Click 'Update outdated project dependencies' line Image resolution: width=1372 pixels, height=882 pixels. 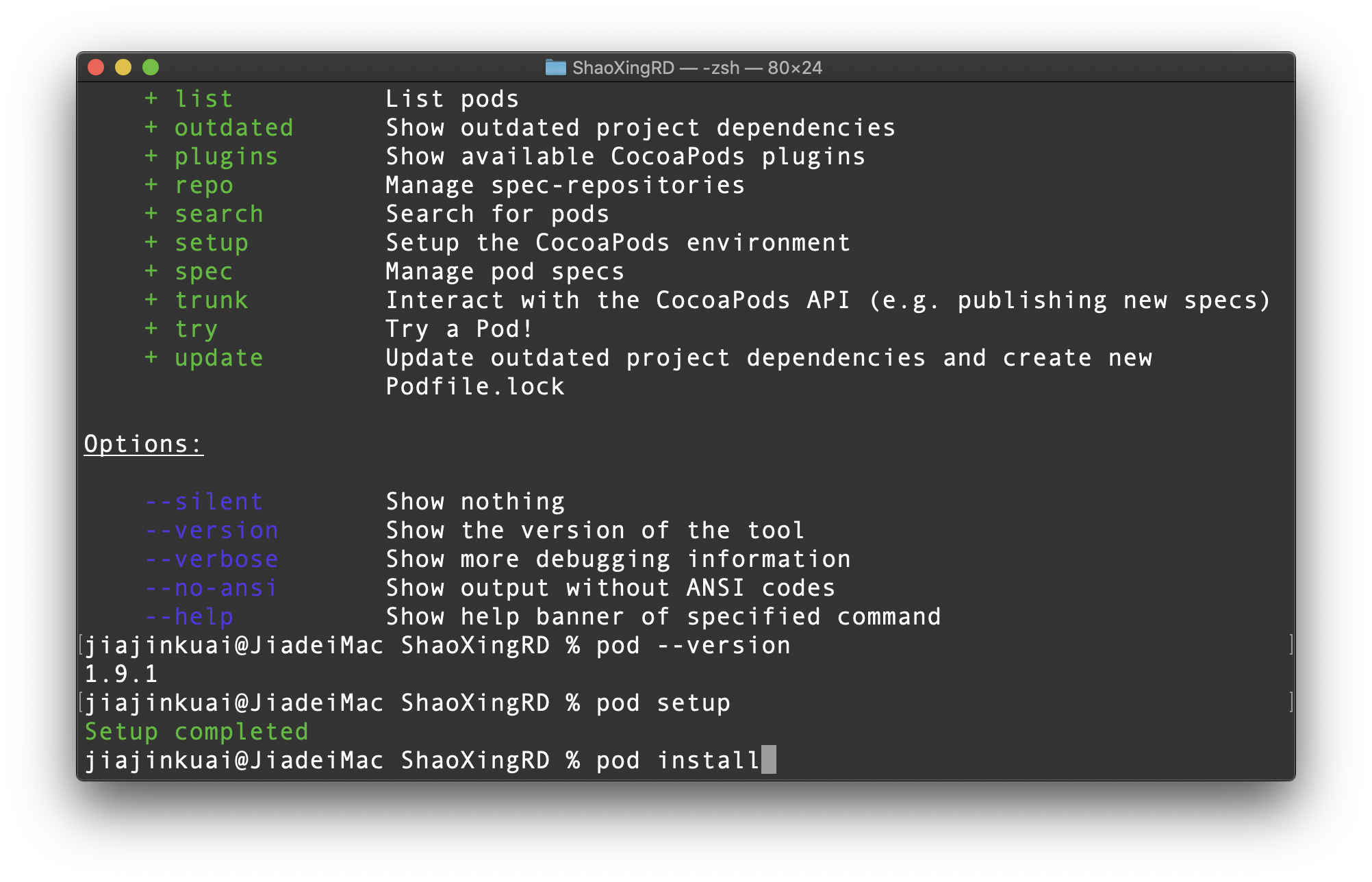pyautogui.click(x=769, y=358)
